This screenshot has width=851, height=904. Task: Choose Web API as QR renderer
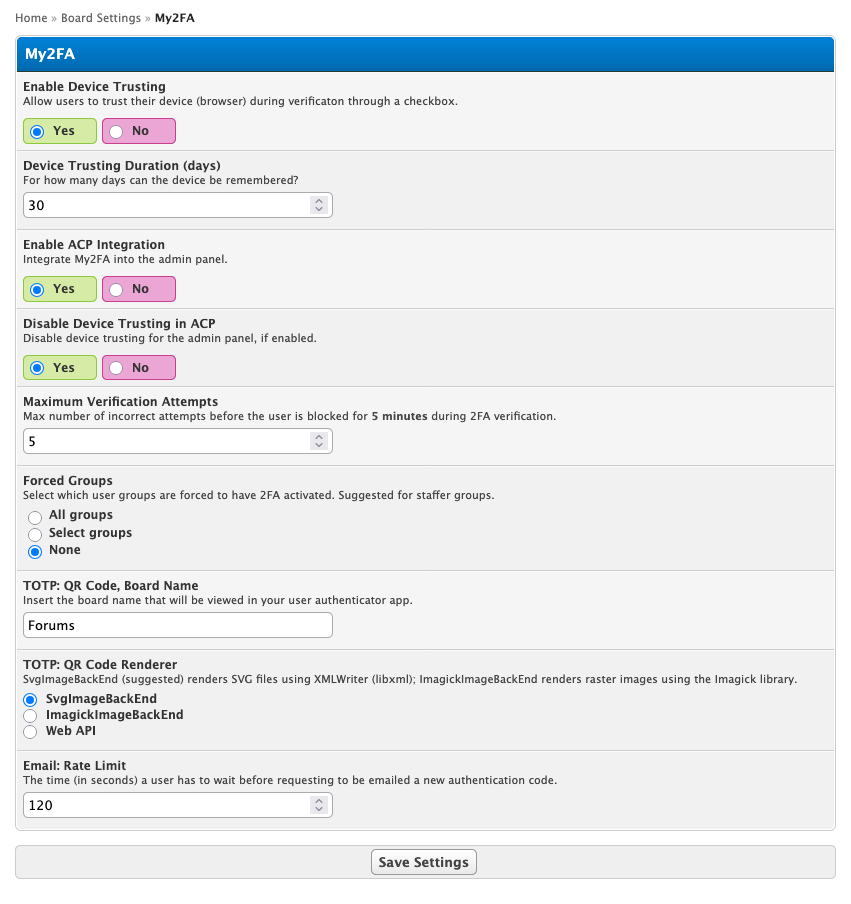[30, 732]
